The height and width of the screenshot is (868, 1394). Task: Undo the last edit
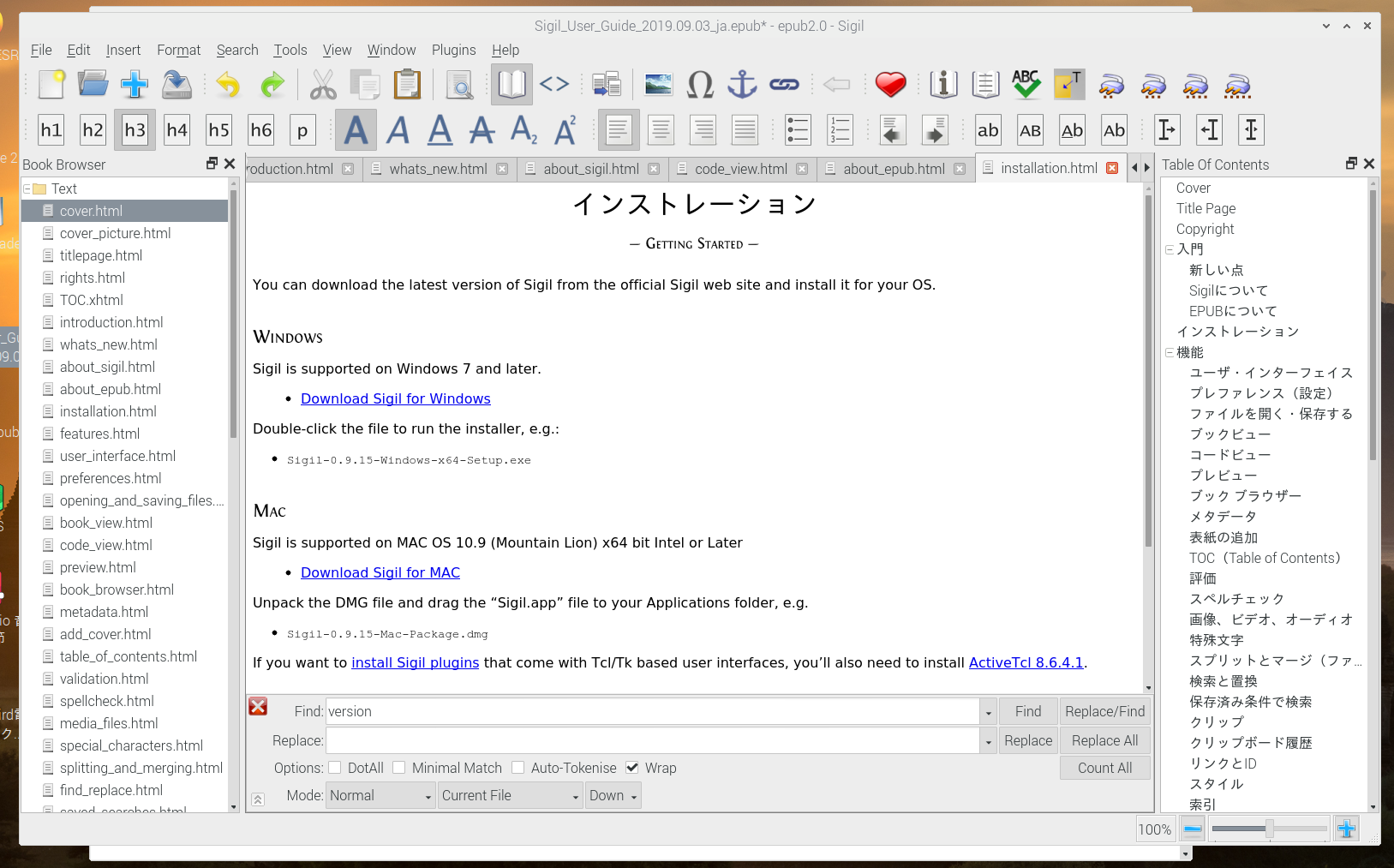coord(228,85)
